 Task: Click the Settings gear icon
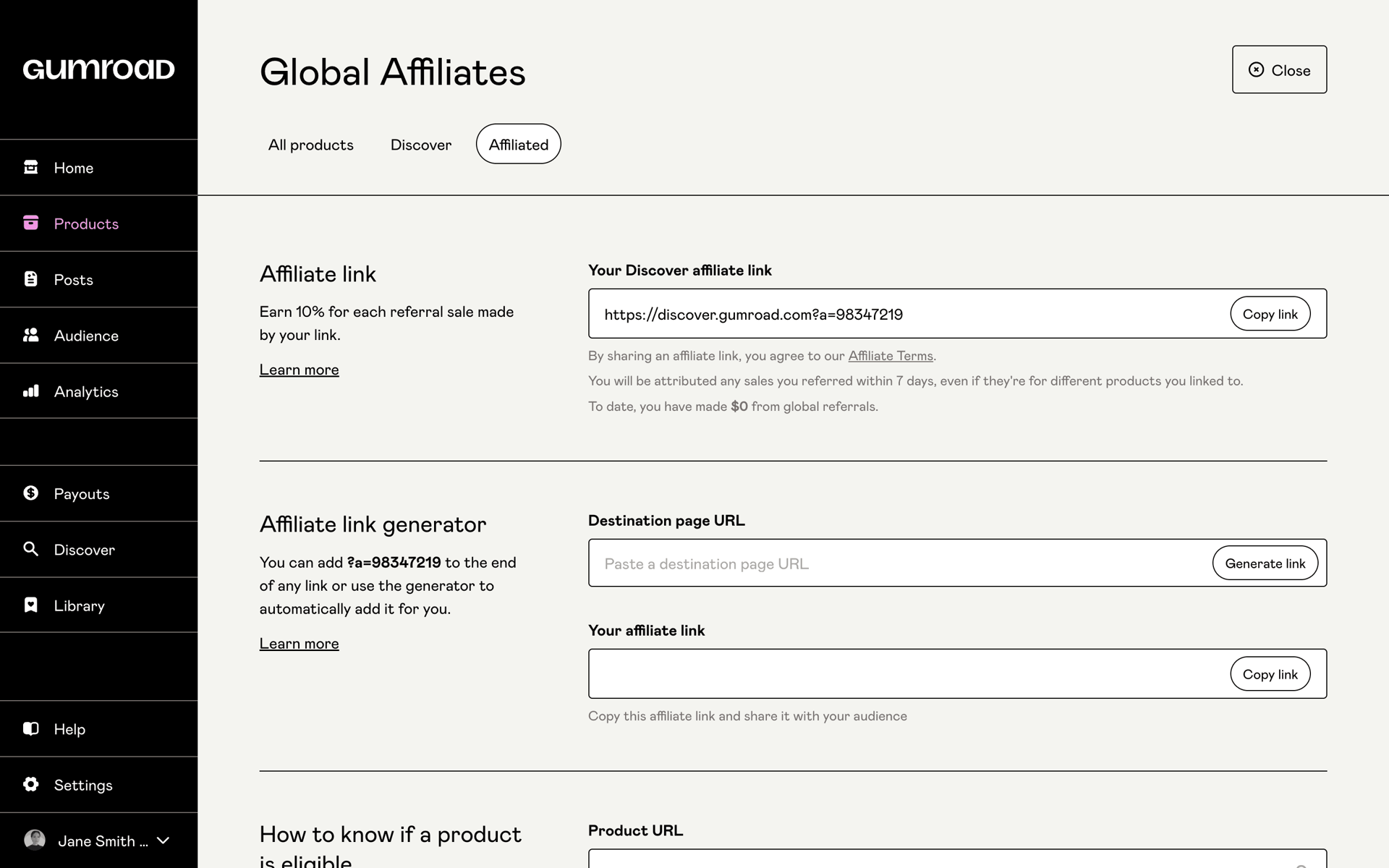[x=30, y=784]
